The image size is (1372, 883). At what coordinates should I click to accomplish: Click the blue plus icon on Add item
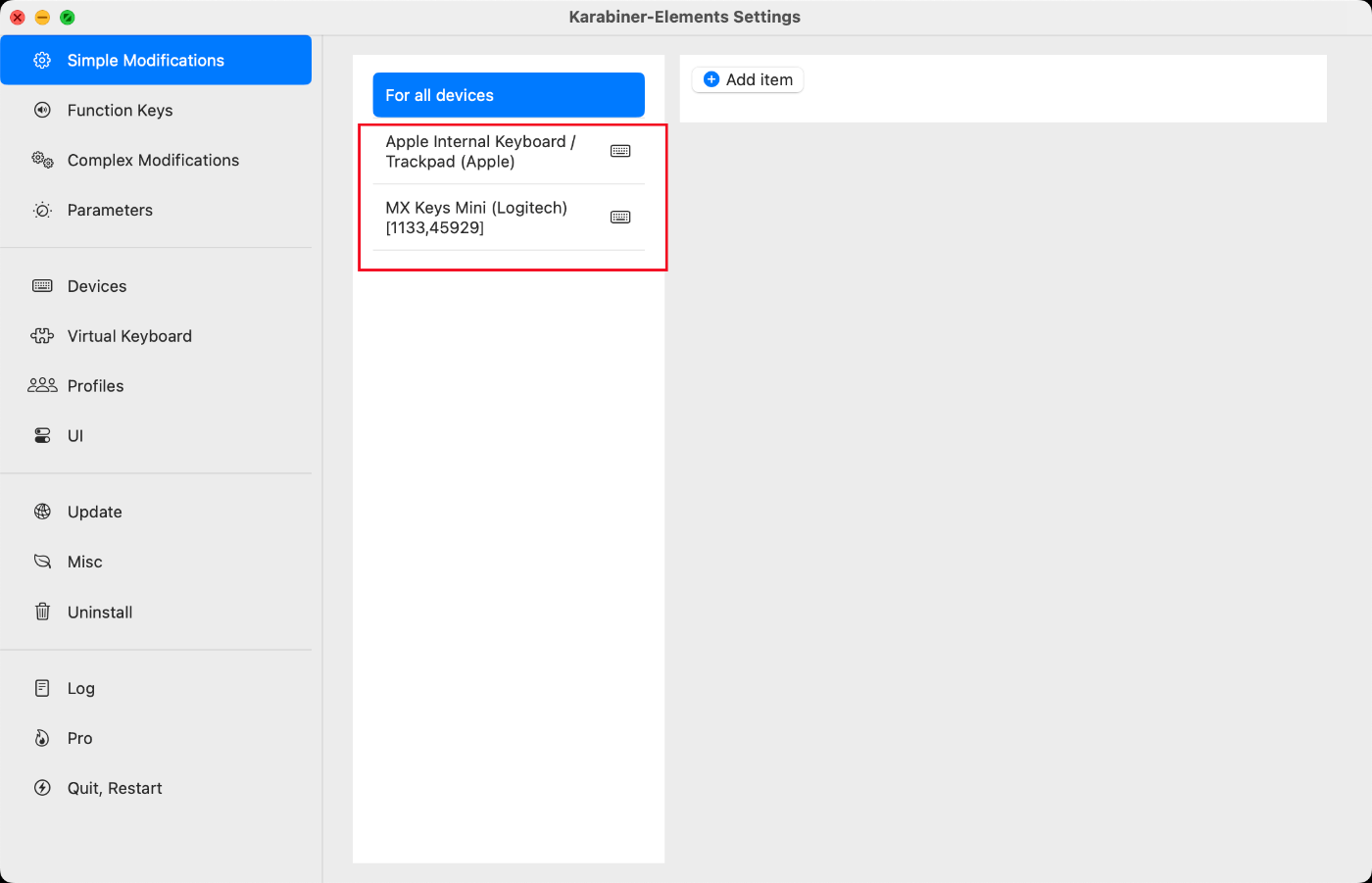[711, 79]
